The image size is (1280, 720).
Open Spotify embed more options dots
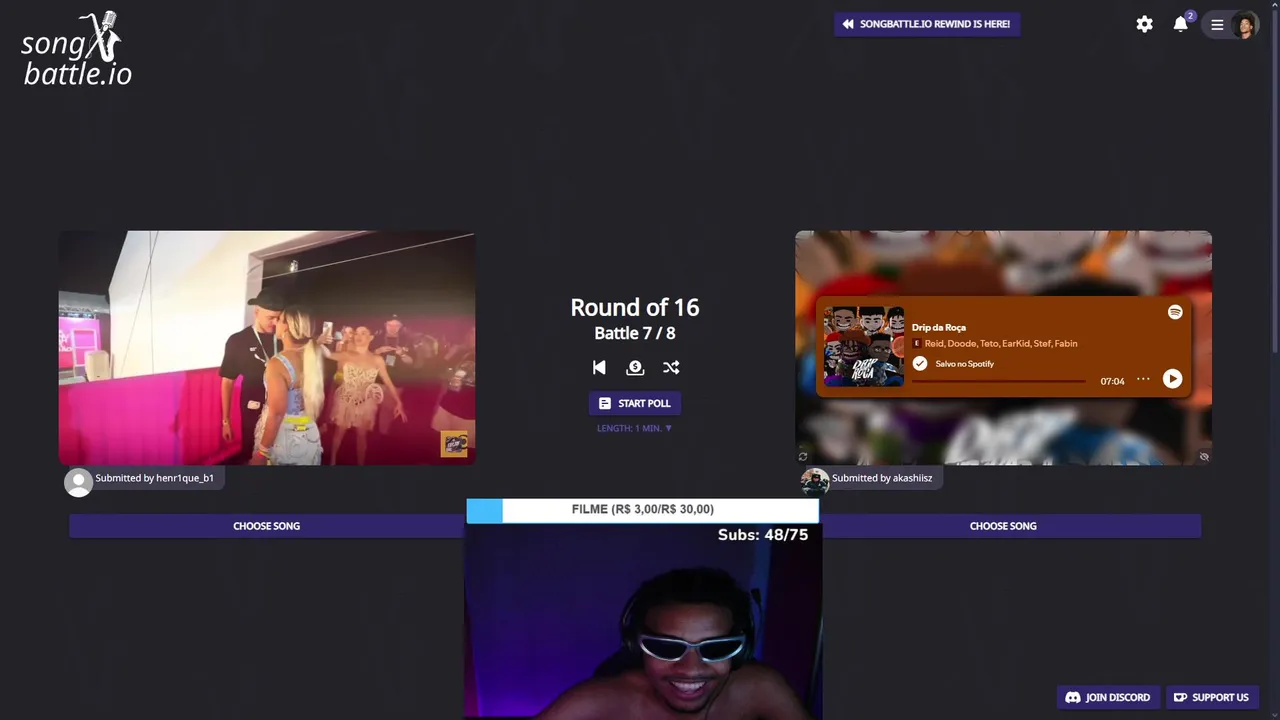1143,379
